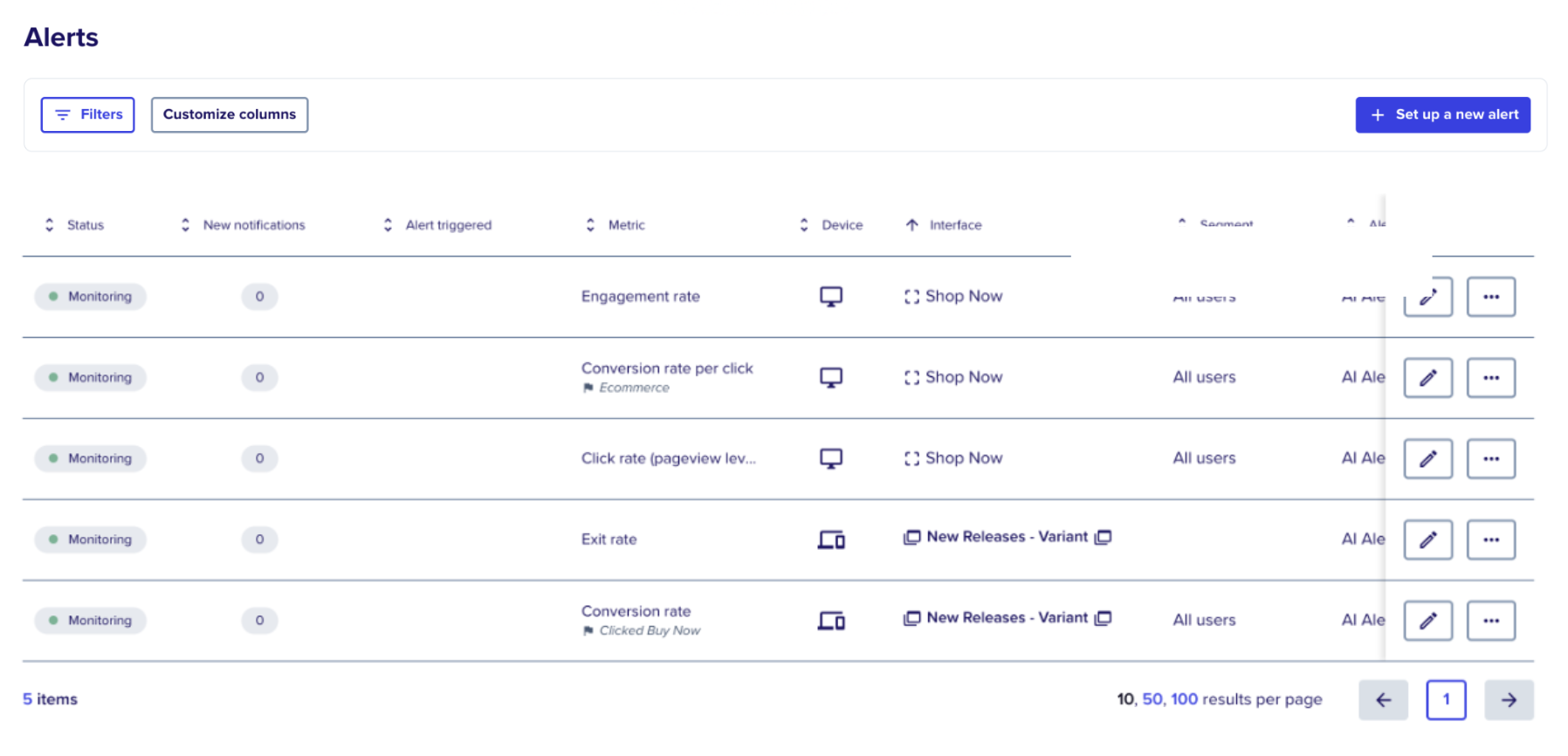Click the 5 items count
This screenshot has height=756, width=1568.
pyautogui.click(x=50, y=699)
